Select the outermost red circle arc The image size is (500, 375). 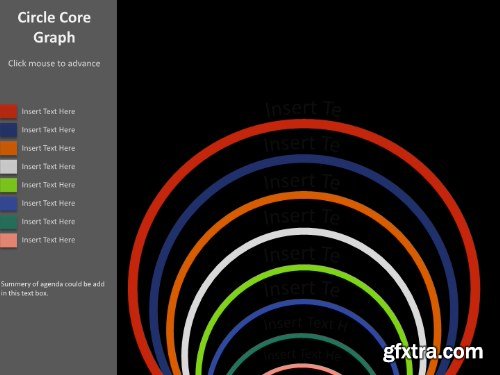tap(303, 124)
